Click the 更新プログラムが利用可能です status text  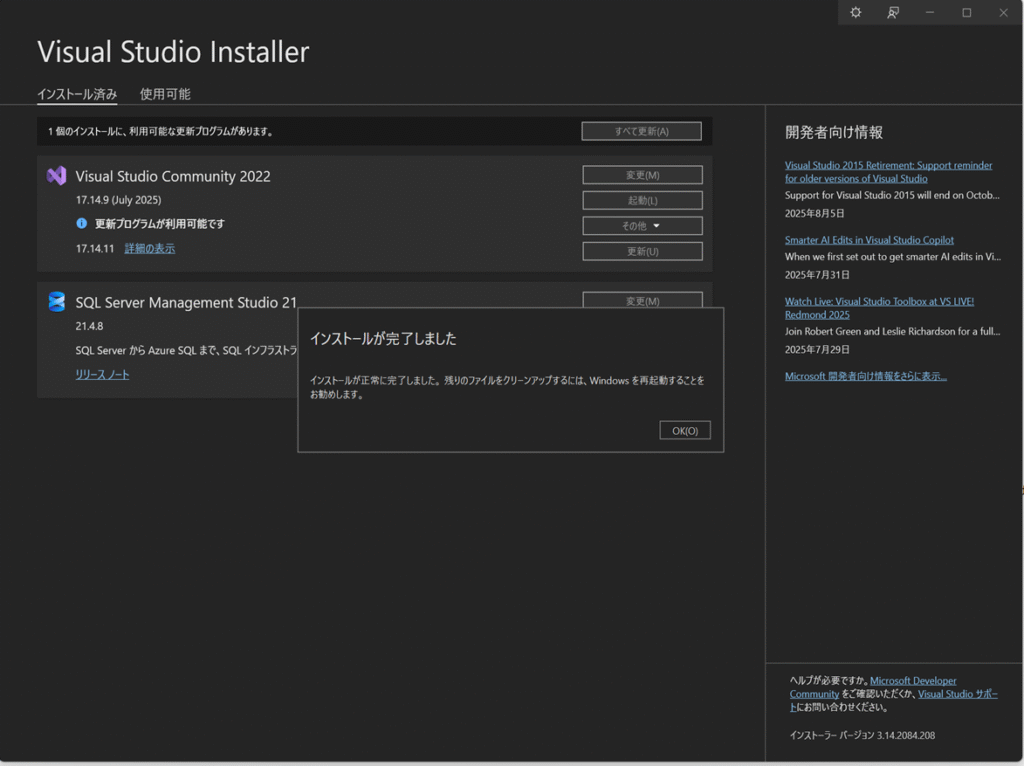point(160,223)
